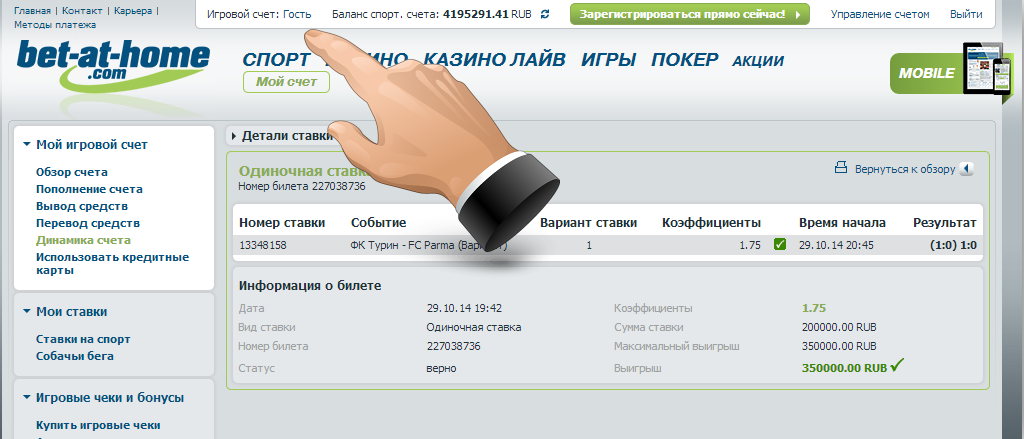Open the СПОРТ main menu
This screenshot has width=1024, height=439.
coord(276,60)
